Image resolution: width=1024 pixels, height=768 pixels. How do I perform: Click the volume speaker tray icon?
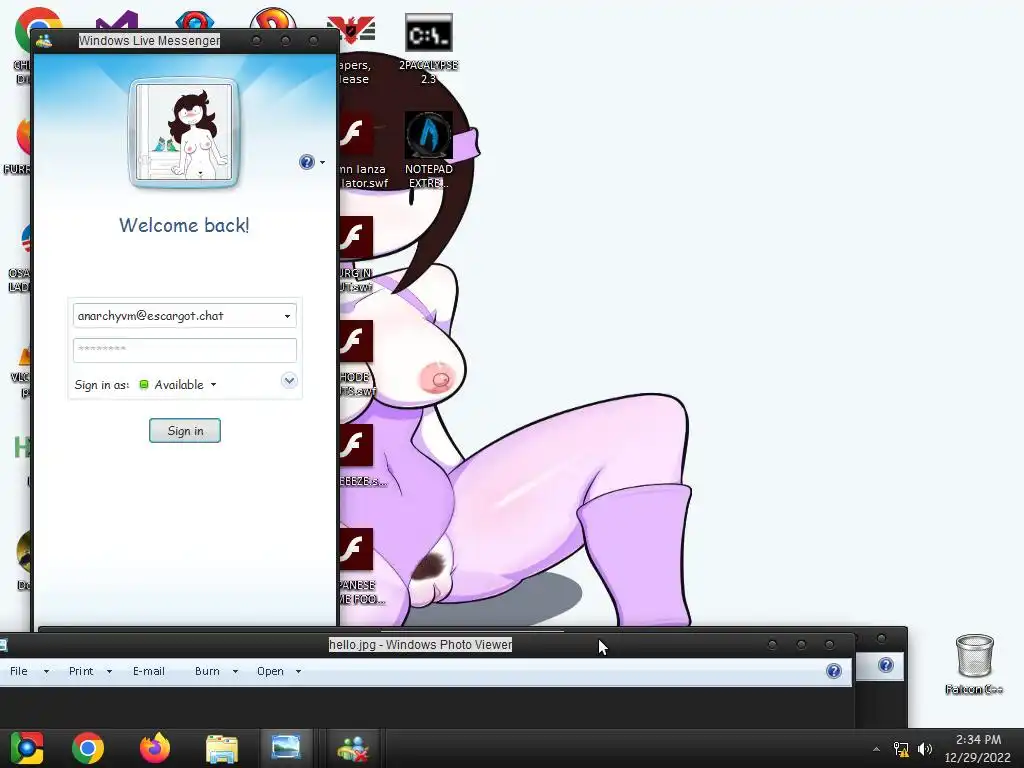tap(925, 749)
